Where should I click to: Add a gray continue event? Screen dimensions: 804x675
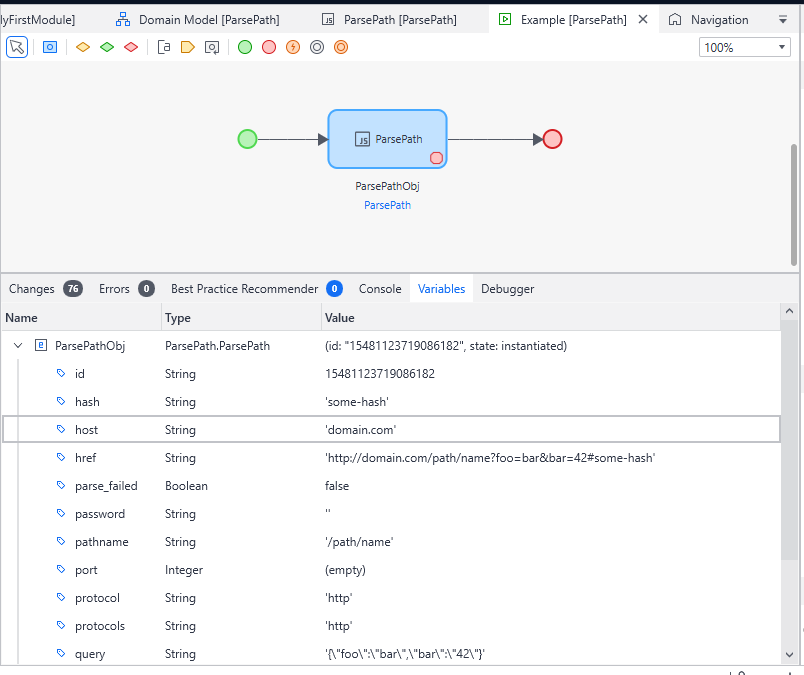pyautogui.click(x=317, y=47)
